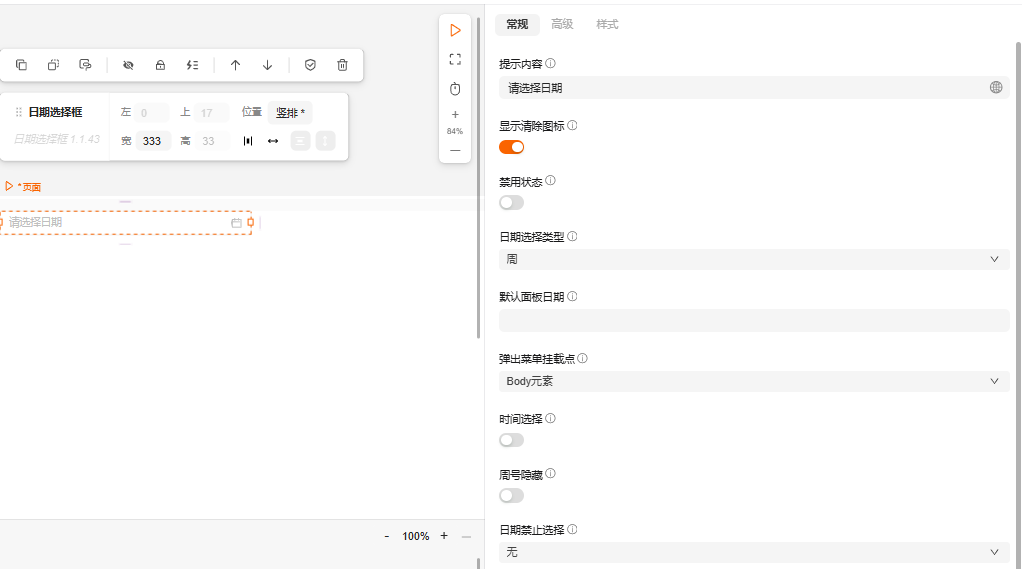Turn off 显示清除图标 switch
Image resolution: width=1022 pixels, height=569 pixels.
tap(511, 147)
